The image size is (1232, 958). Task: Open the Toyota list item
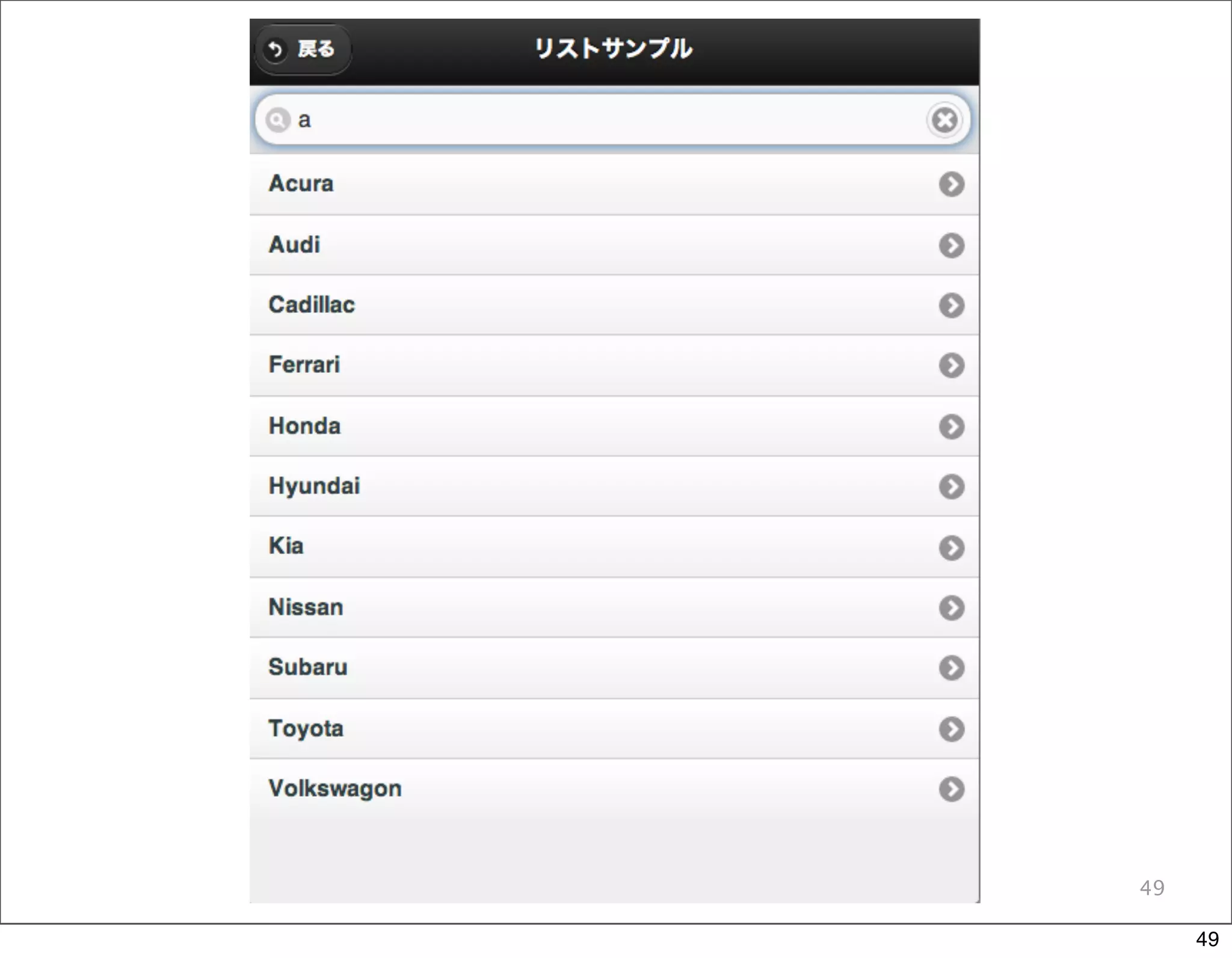click(614, 729)
